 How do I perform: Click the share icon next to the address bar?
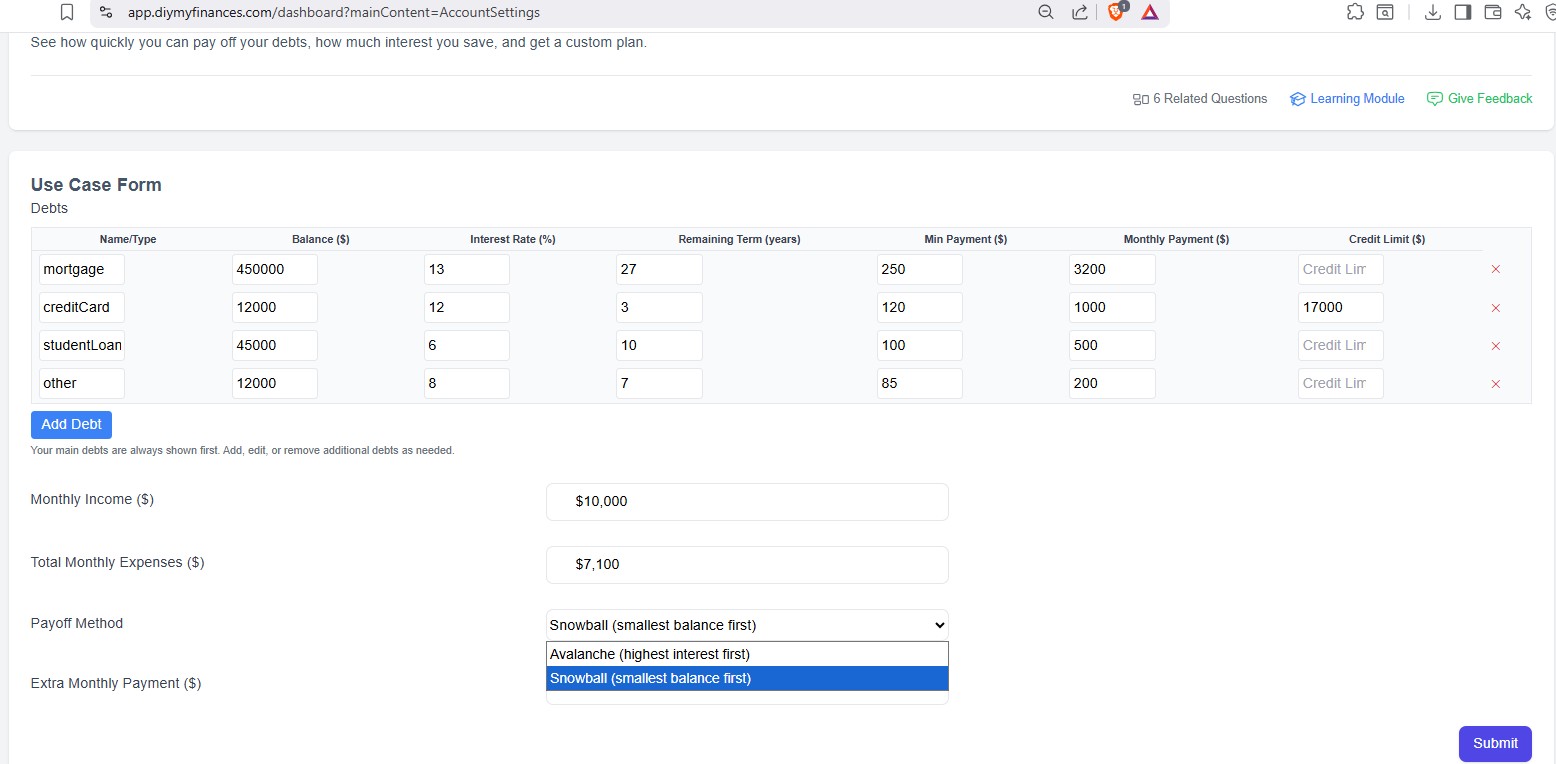pyautogui.click(x=1082, y=13)
